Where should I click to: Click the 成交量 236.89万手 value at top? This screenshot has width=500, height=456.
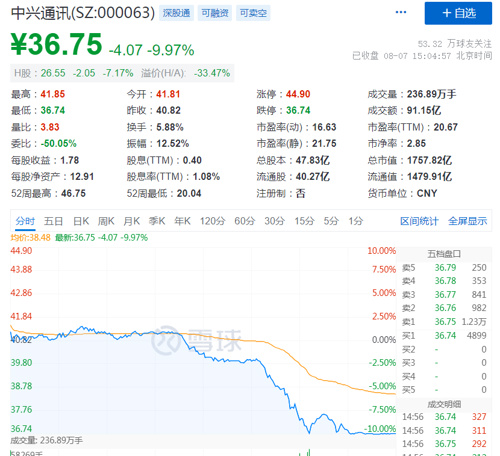coord(431,94)
